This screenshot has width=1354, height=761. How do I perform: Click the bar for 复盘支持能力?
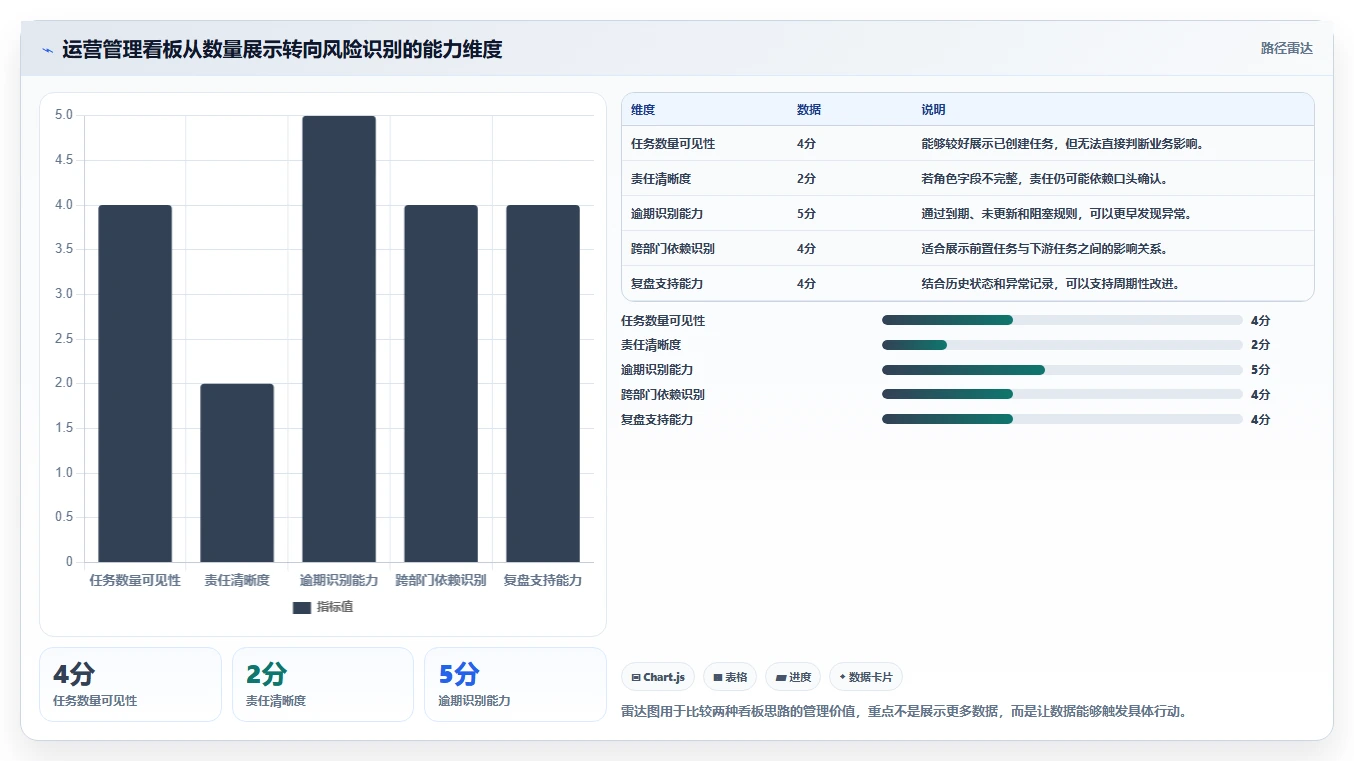pyautogui.click(x=543, y=383)
